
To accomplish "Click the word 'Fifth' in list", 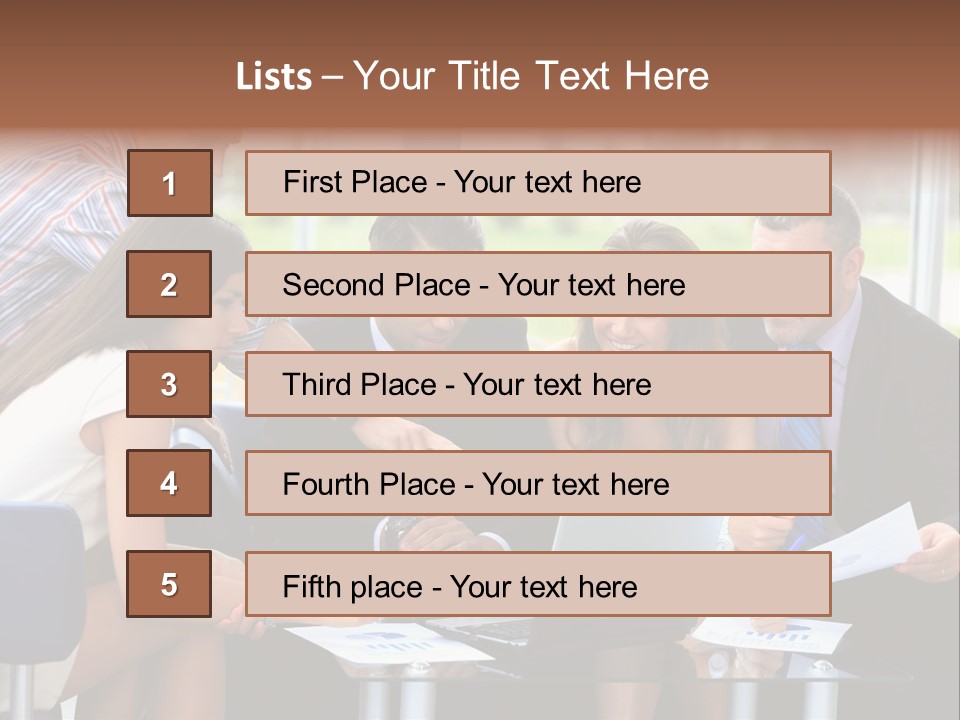I will point(303,587).
